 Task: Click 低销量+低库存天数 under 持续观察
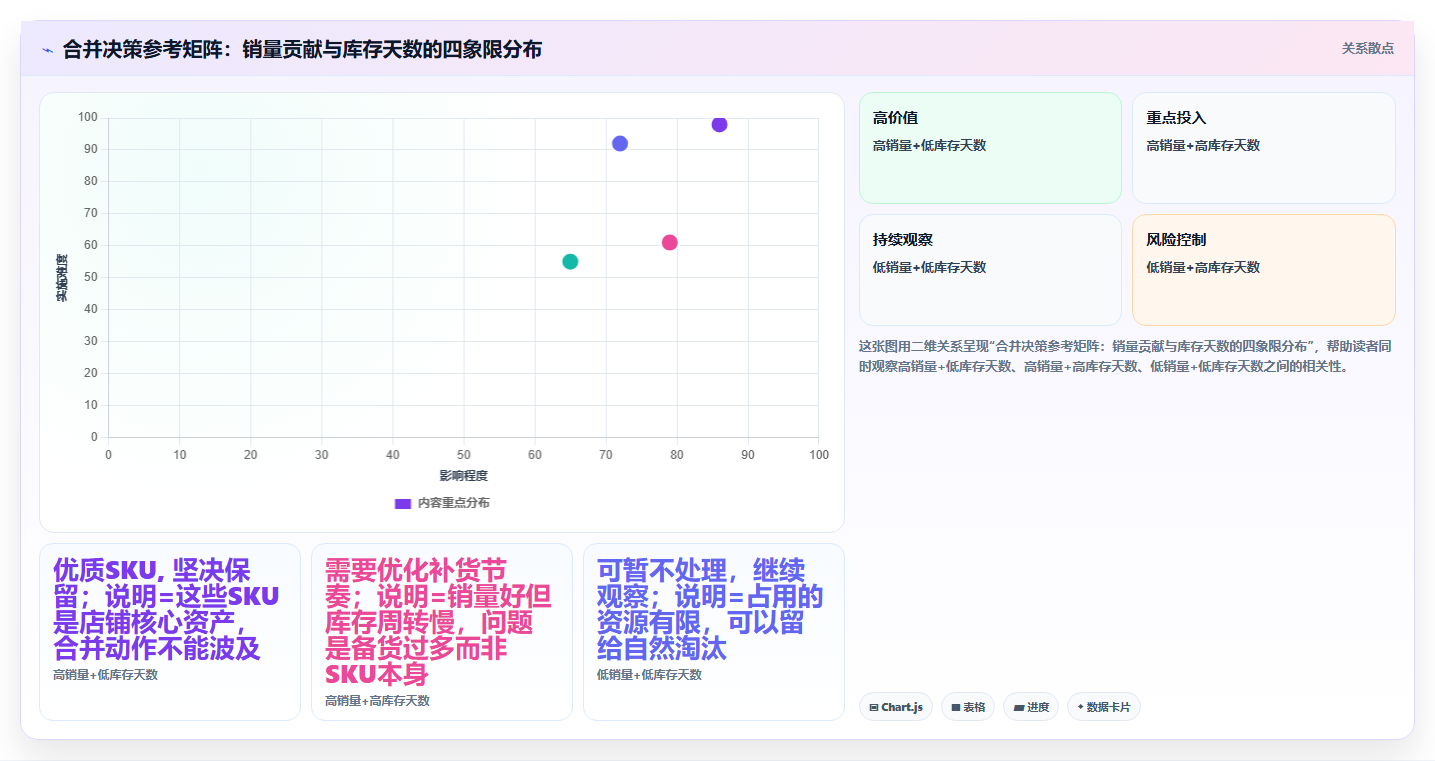coord(930,267)
